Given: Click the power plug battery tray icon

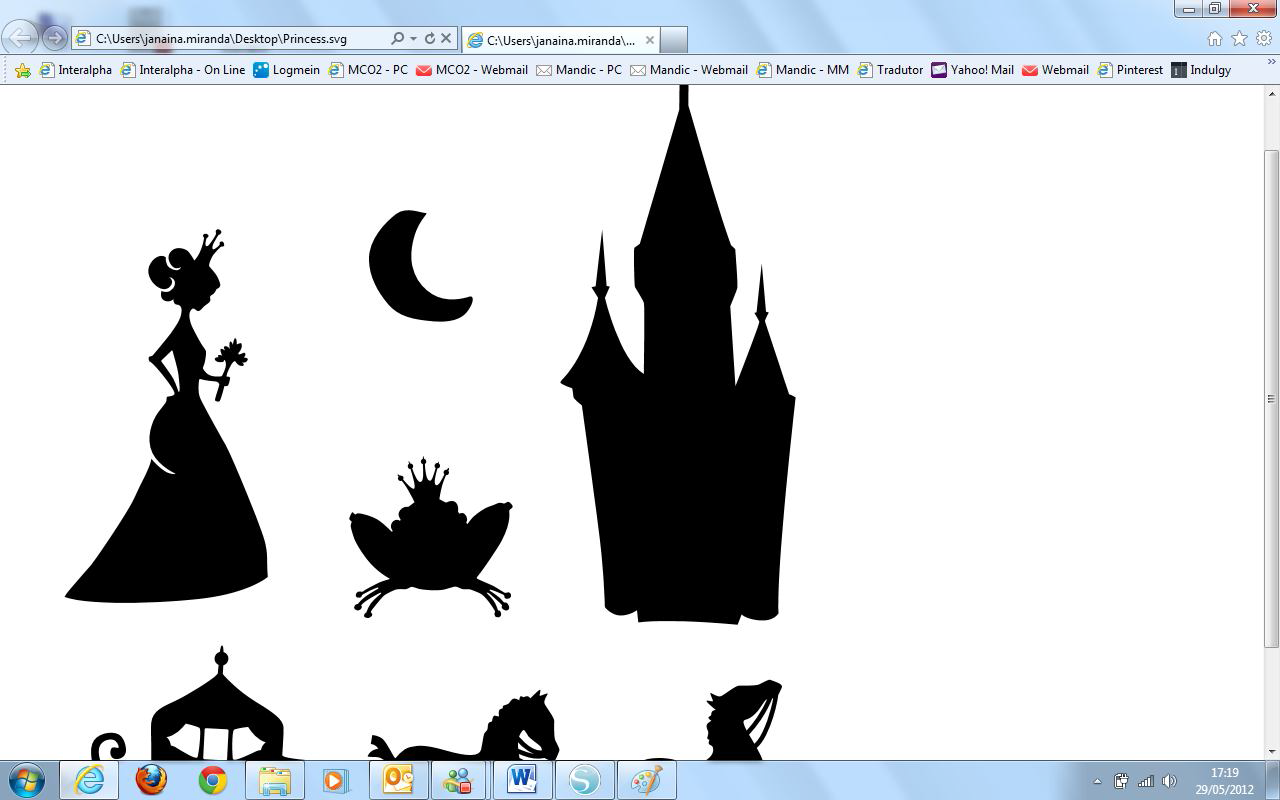Looking at the screenshot, I should (x=1121, y=781).
